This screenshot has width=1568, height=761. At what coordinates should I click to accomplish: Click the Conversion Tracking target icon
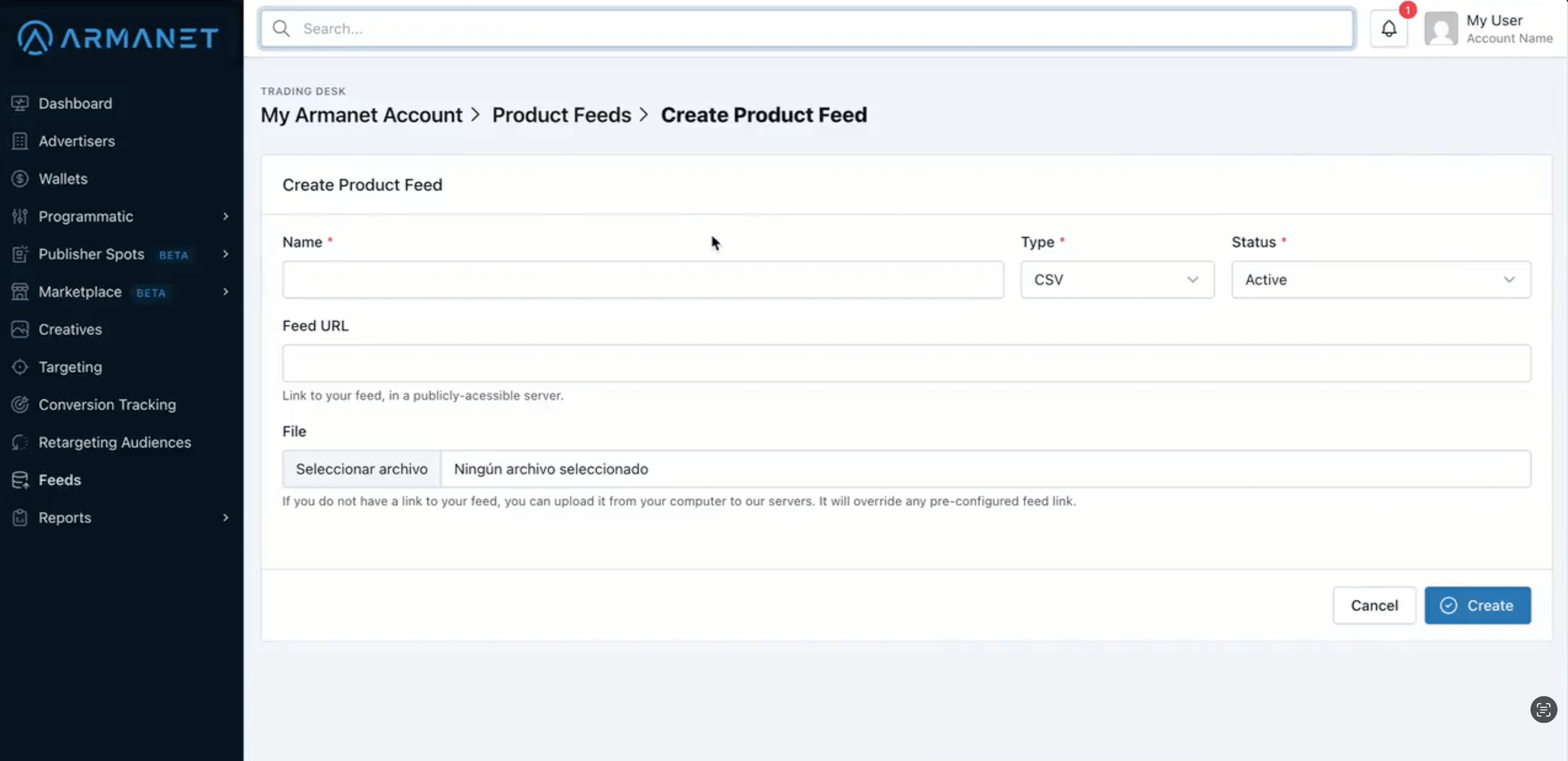[20, 405]
